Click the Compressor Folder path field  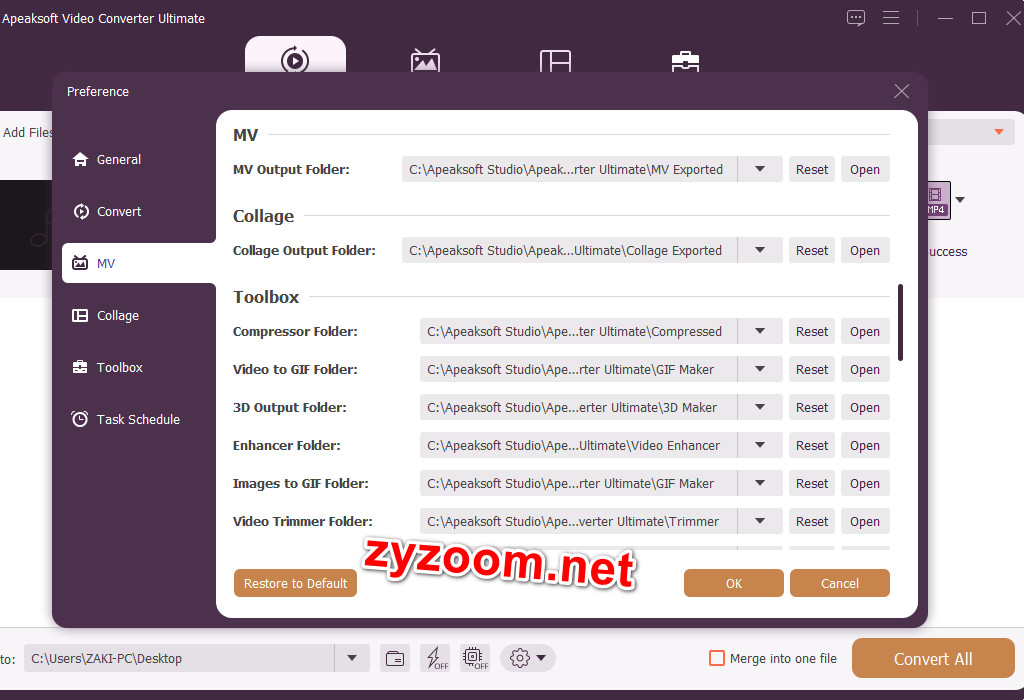click(579, 331)
